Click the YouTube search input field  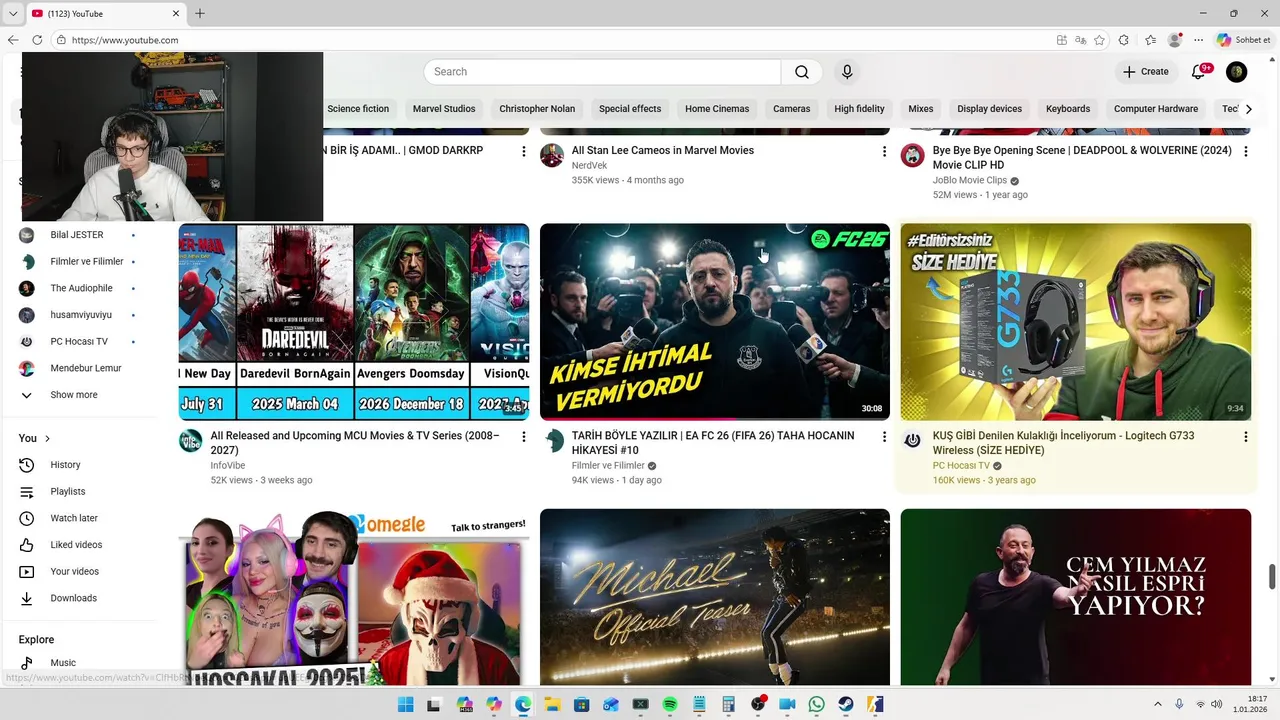point(602,72)
